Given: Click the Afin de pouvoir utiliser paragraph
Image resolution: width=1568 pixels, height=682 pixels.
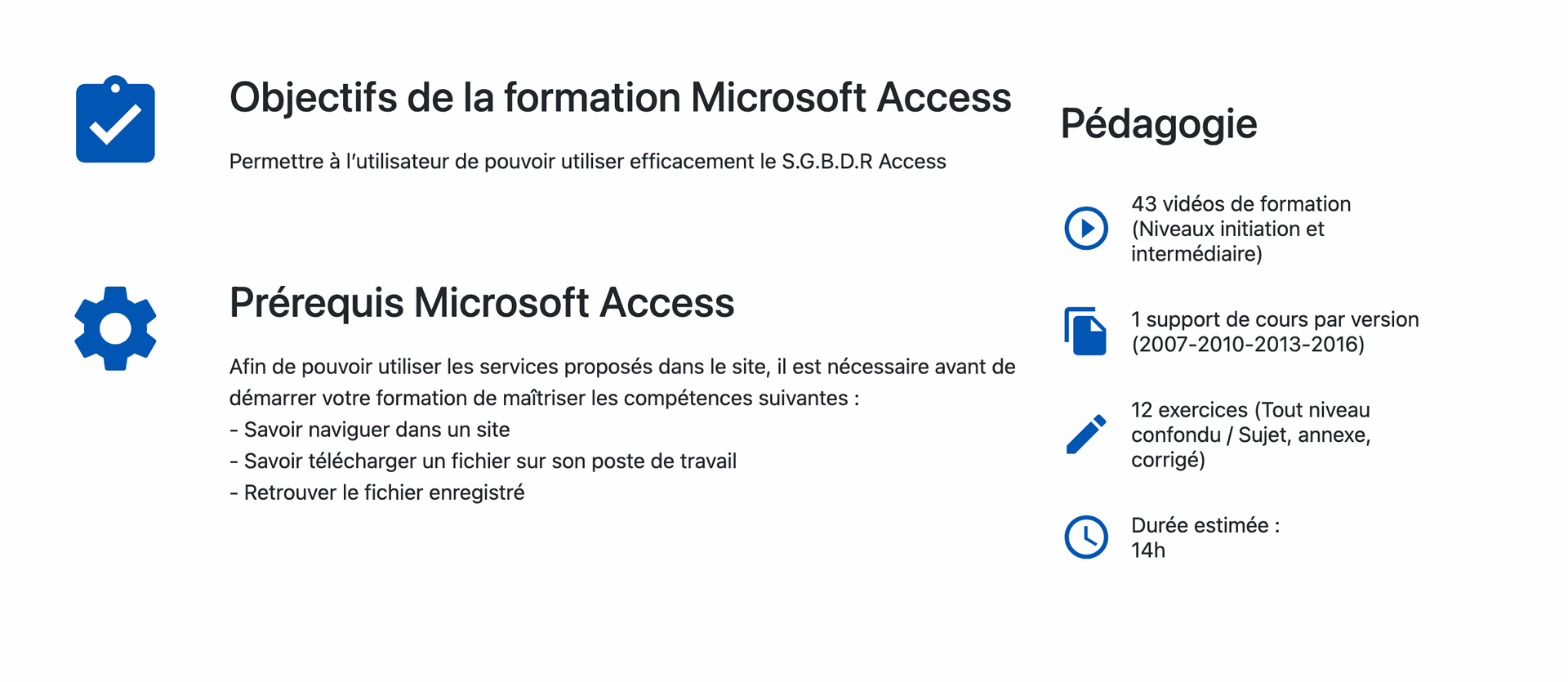Looking at the screenshot, I should point(622,382).
